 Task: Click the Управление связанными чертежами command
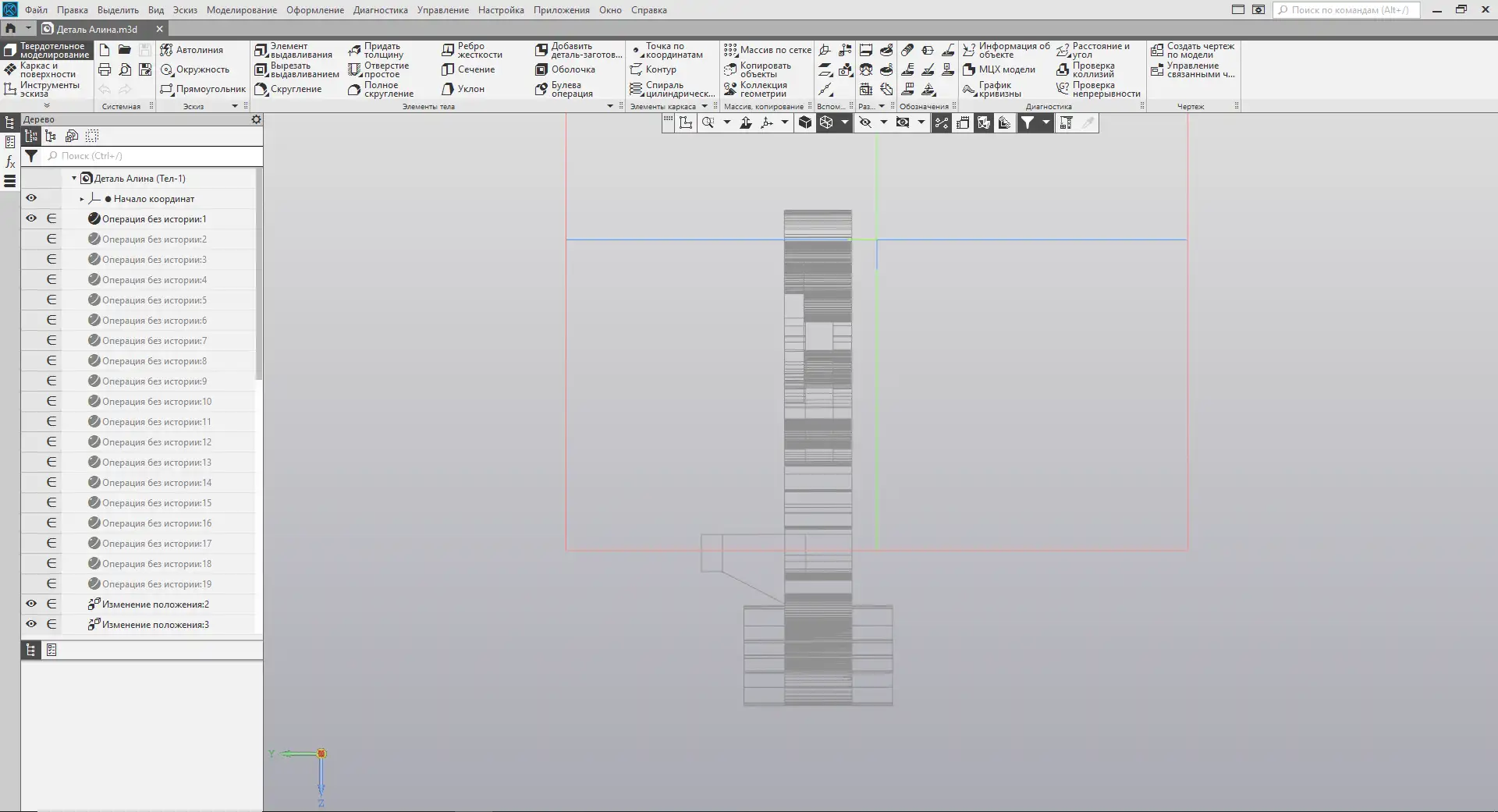[x=1192, y=69]
